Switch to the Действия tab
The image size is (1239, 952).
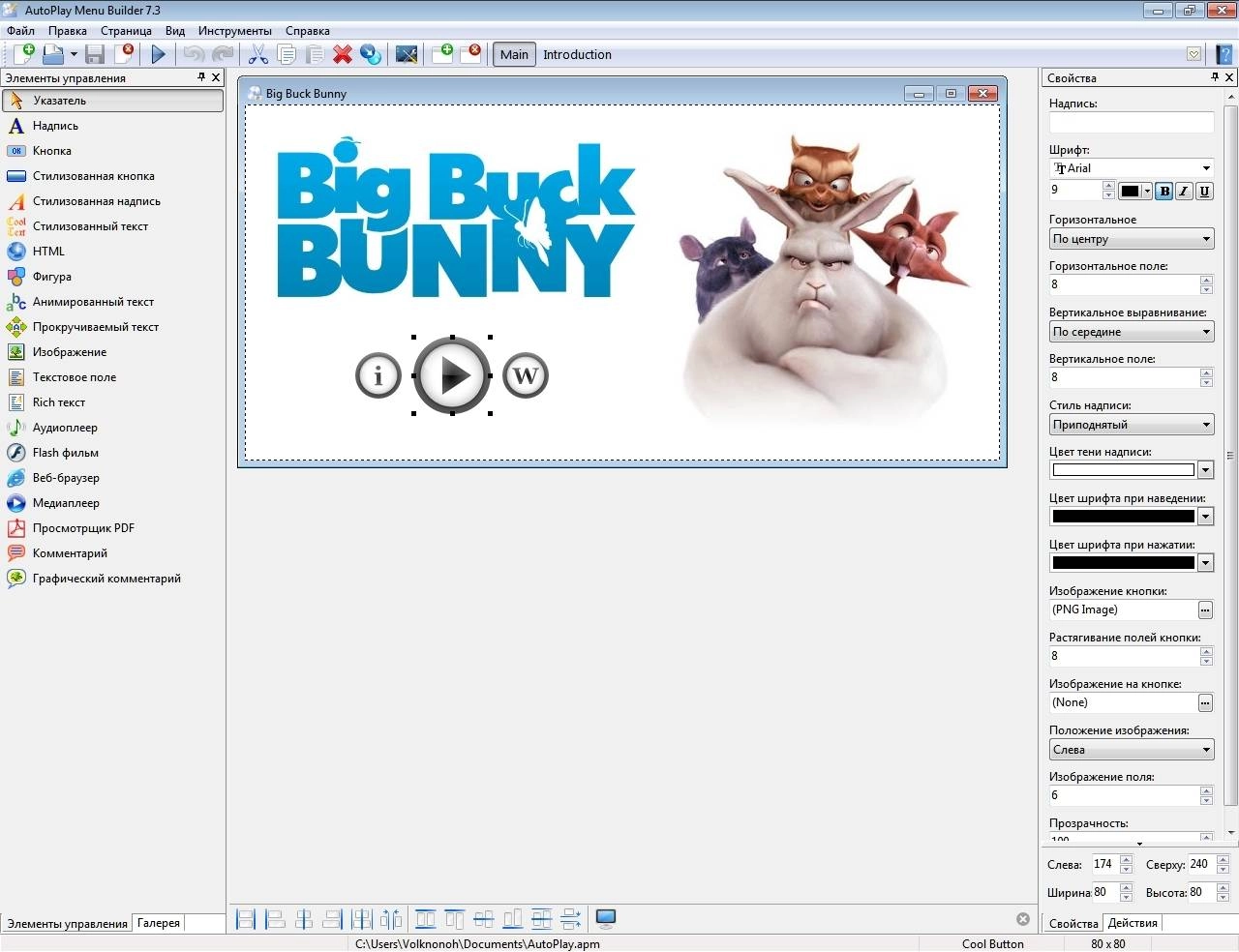pyautogui.click(x=1133, y=923)
